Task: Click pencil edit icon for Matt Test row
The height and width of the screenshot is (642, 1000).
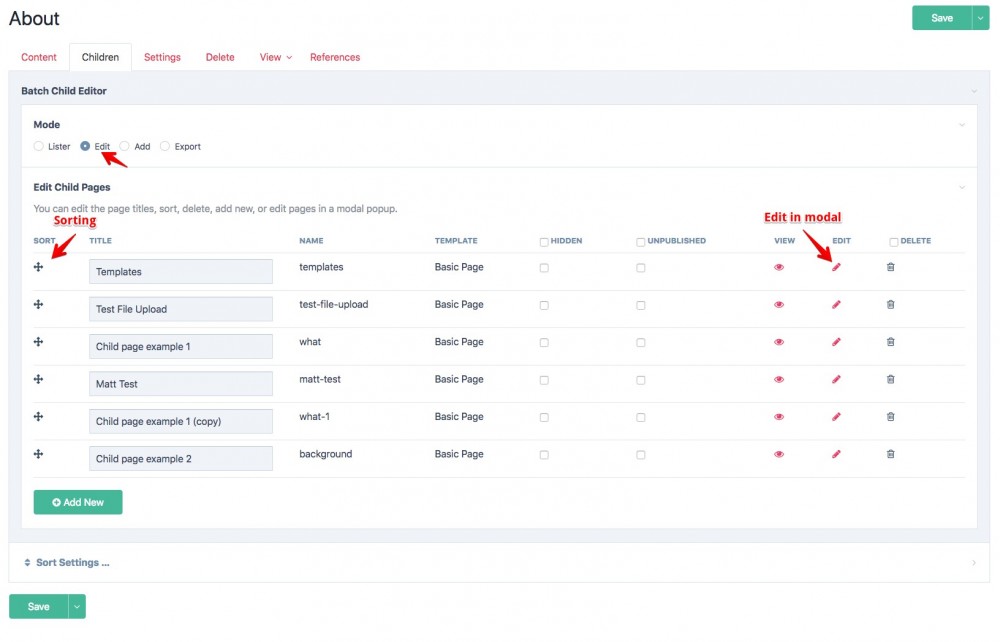Action: [837, 380]
